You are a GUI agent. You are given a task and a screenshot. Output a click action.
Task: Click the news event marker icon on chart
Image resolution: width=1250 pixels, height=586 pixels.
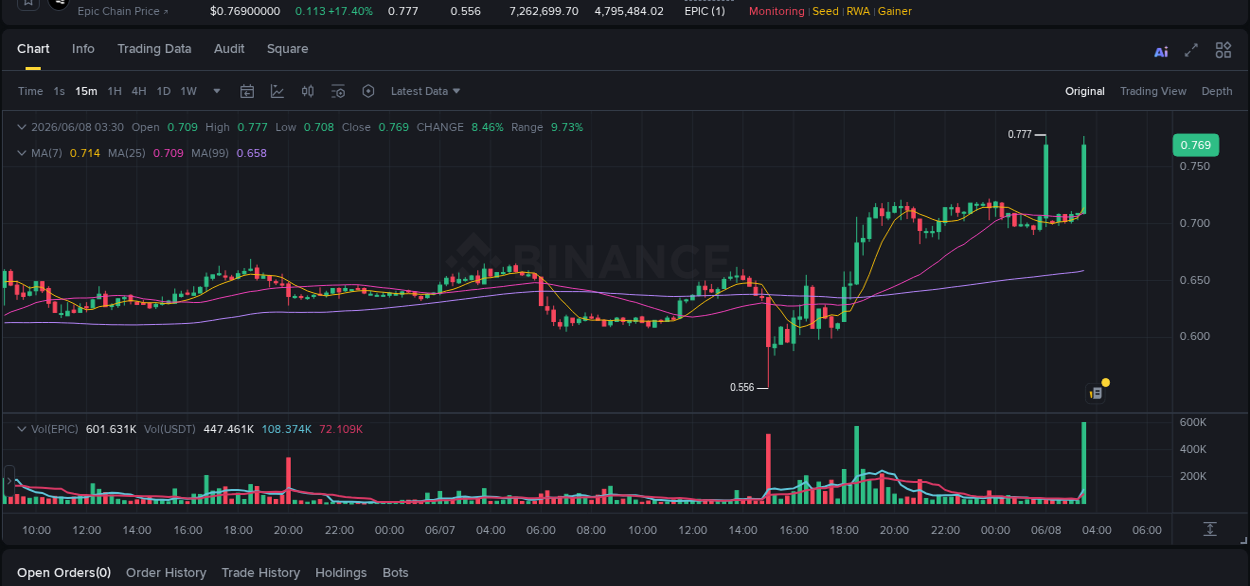pyautogui.click(x=1097, y=392)
